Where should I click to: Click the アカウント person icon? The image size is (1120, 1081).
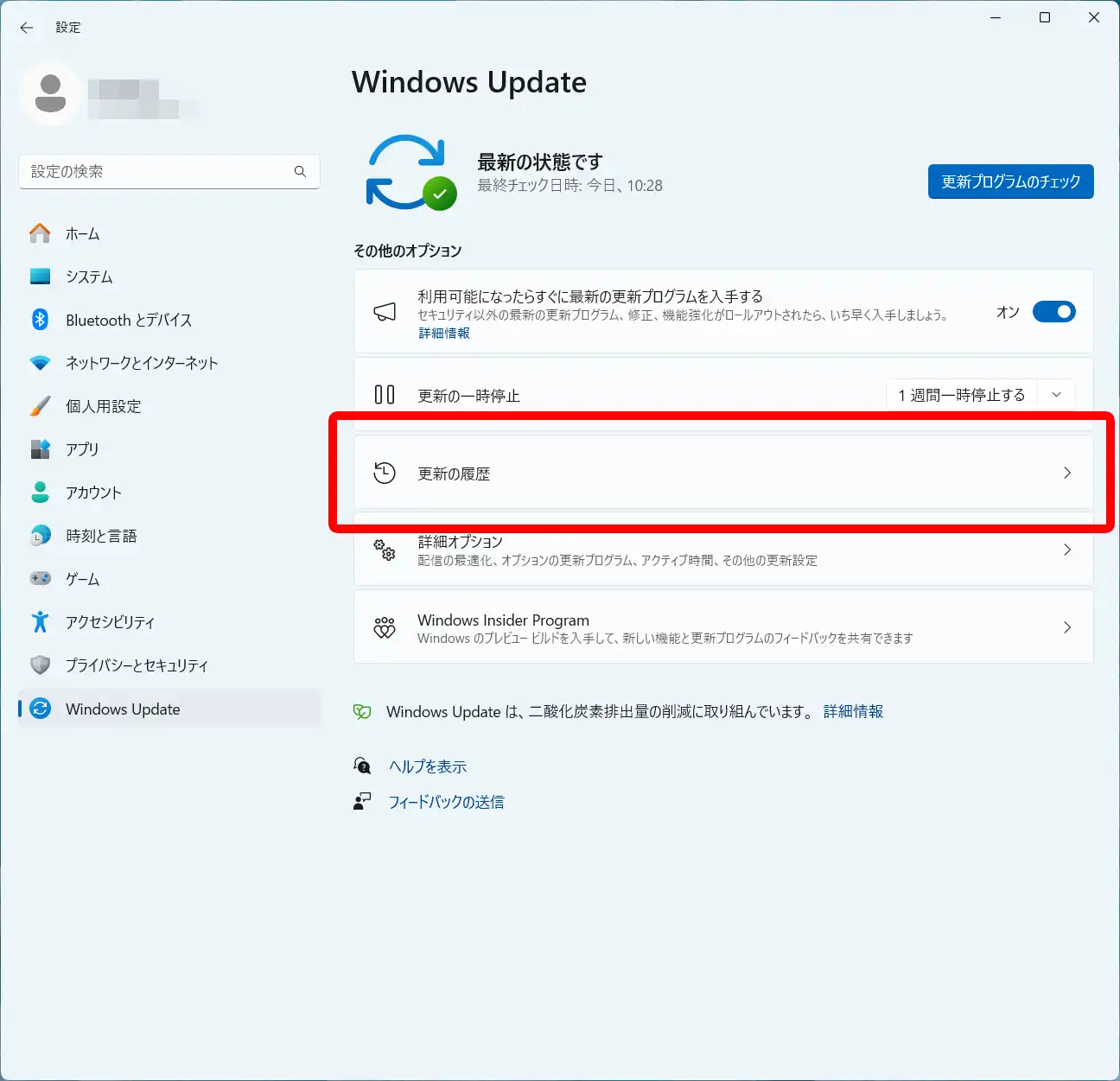click(x=40, y=493)
